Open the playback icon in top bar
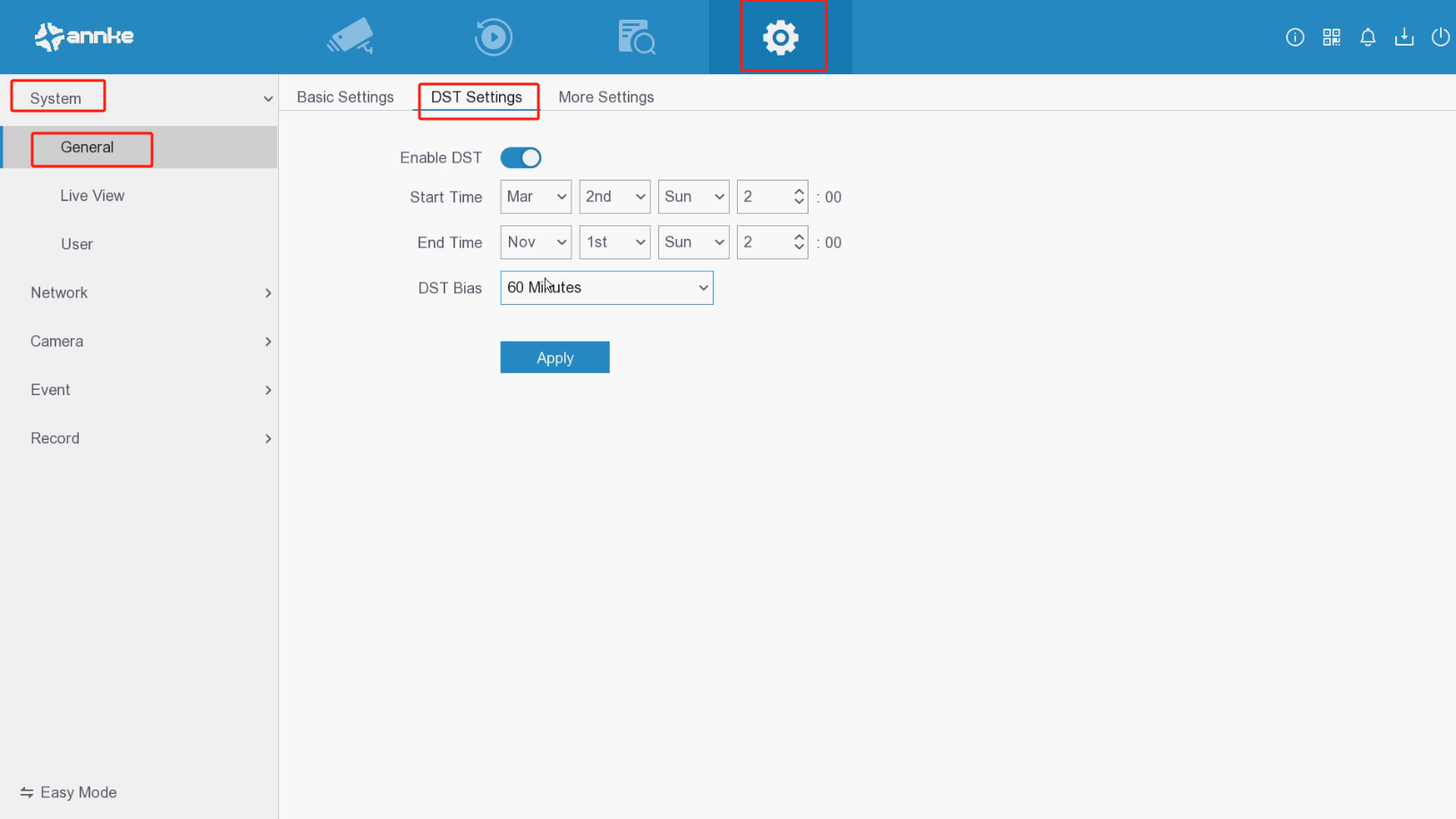 [493, 37]
